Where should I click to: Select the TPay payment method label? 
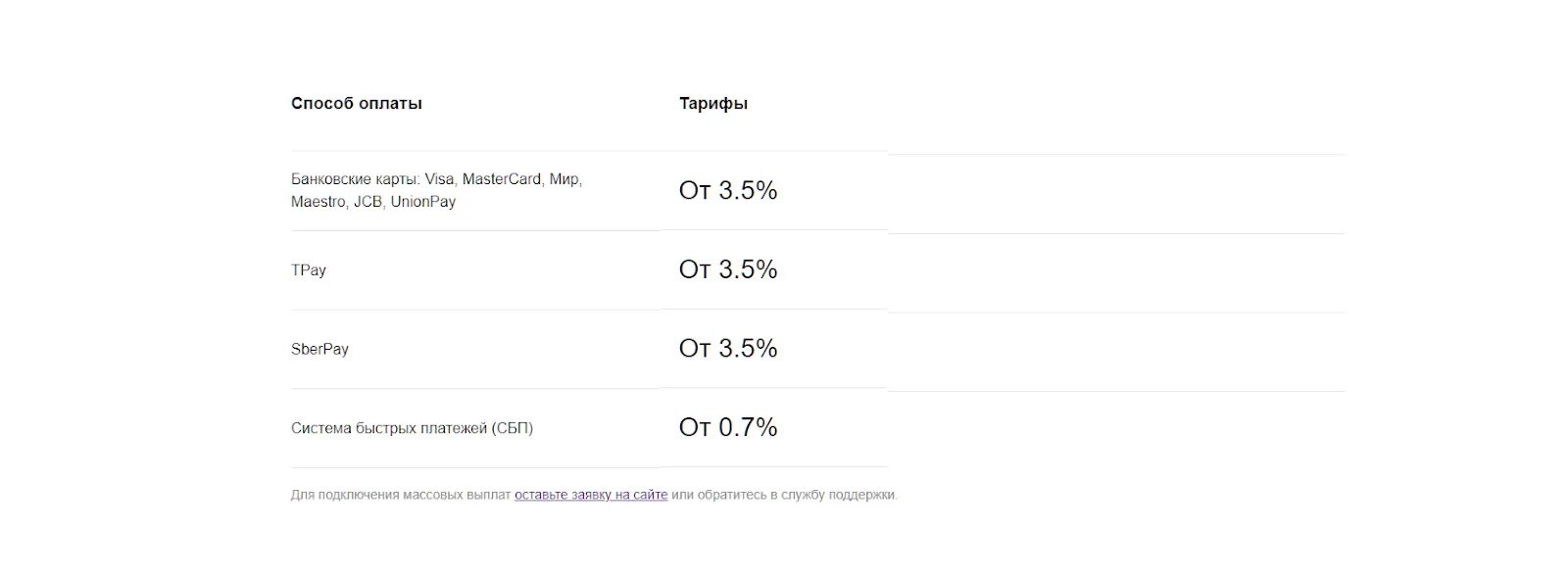point(309,270)
